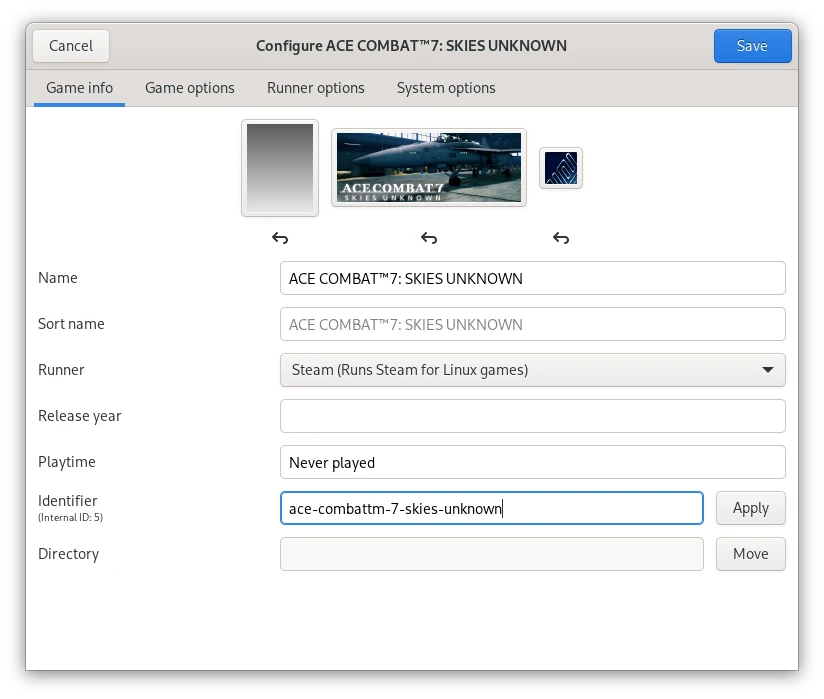The height and width of the screenshot is (699, 824).
Task: Click the Release year input box
Action: point(532,416)
